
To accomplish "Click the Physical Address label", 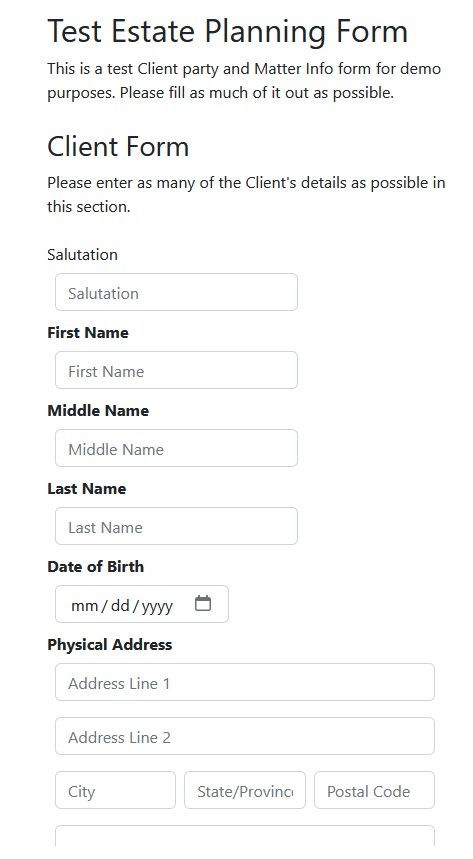I will pos(110,644).
